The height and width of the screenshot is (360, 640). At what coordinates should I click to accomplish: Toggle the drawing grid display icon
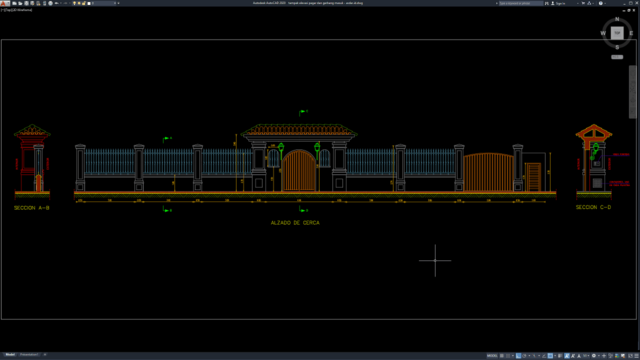tap(502, 356)
